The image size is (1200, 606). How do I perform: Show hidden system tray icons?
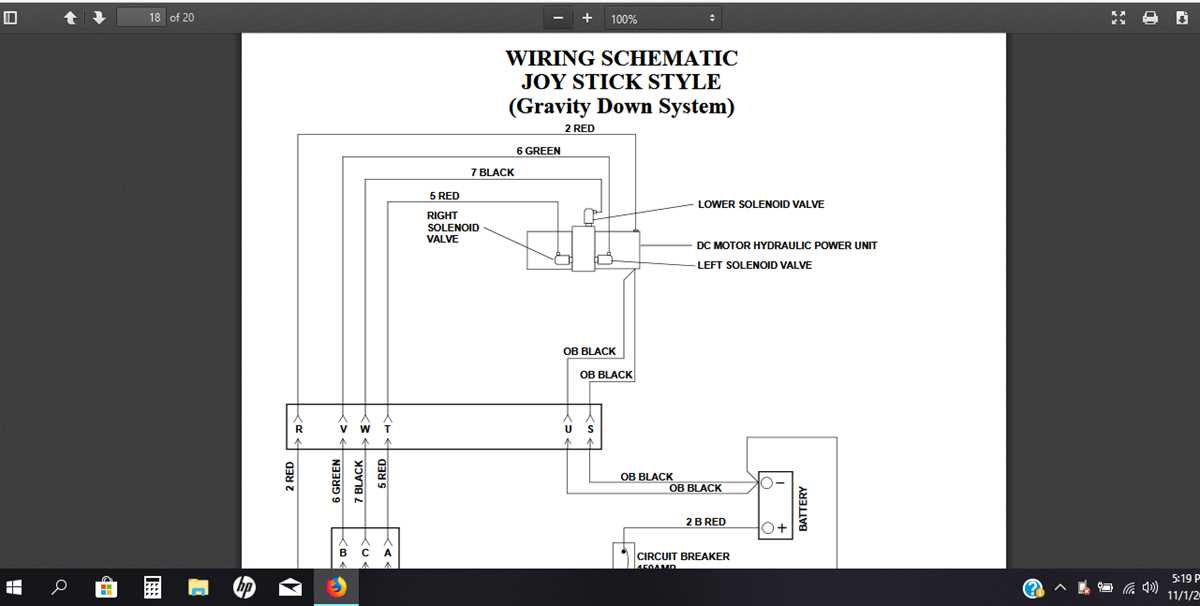click(1059, 588)
